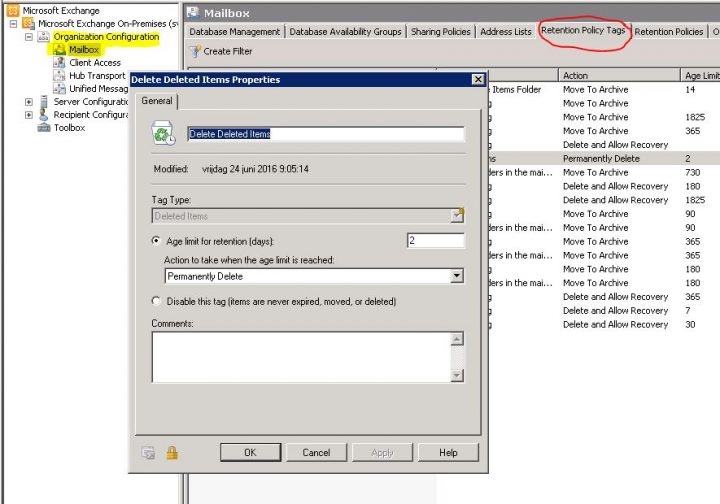Click the recycle bin tag icon in dialog
Viewport: 720px width, 504px height.
pos(163,133)
